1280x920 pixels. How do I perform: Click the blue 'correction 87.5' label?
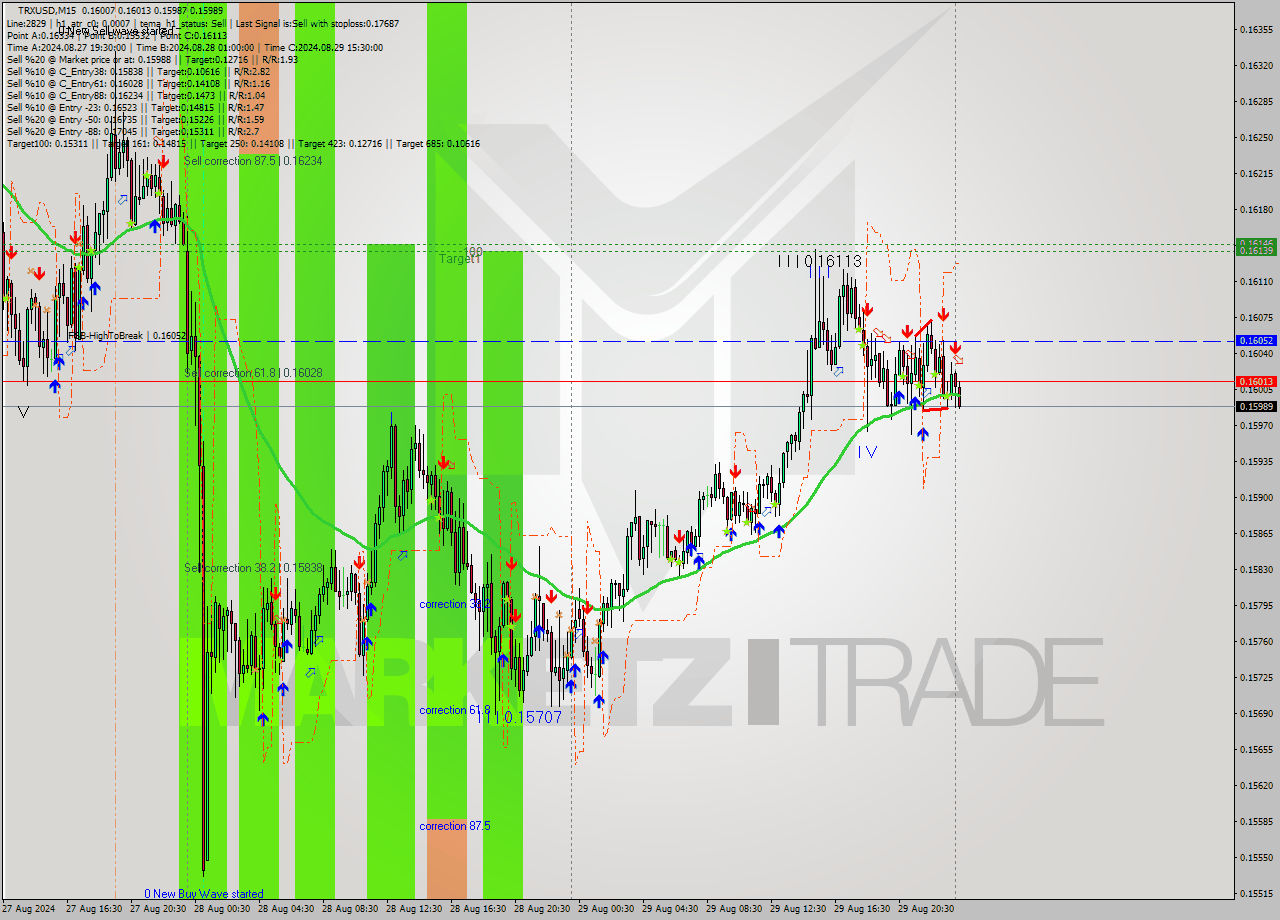pos(454,826)
